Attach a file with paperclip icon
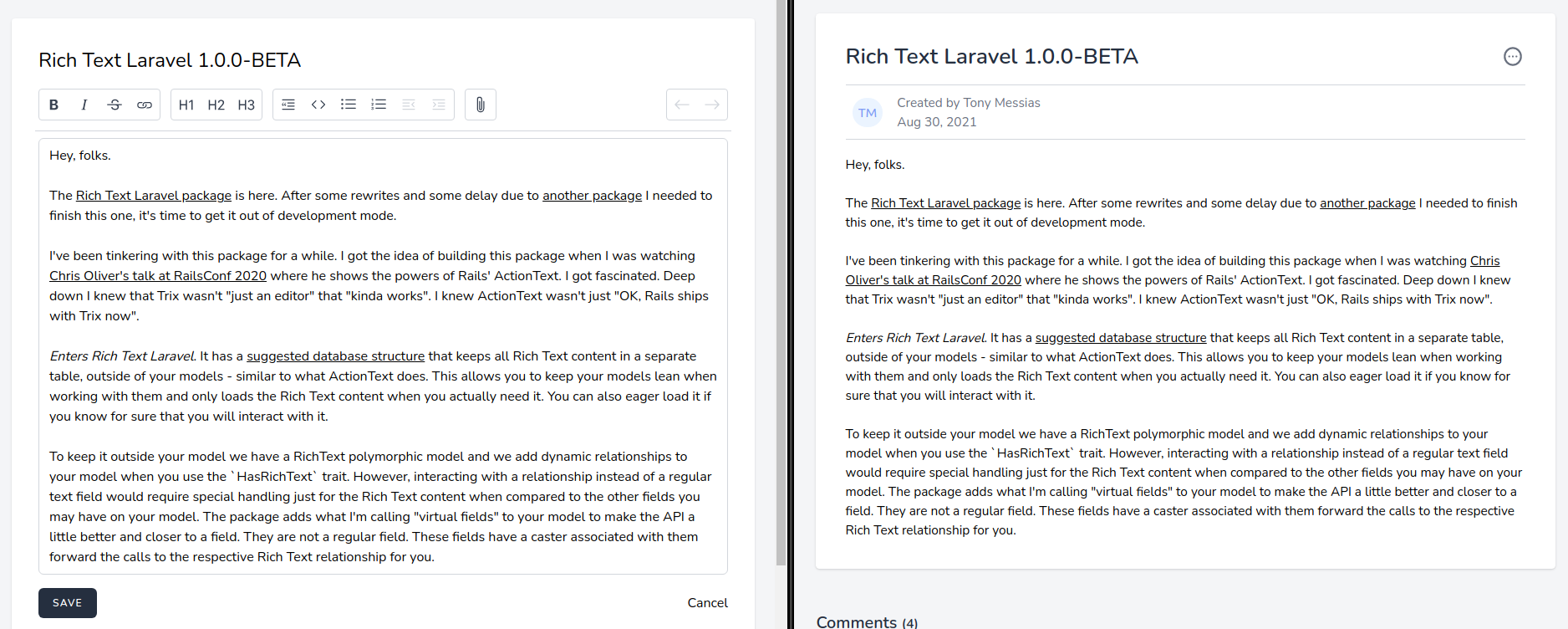Image resolution: width=1568 pixels, height=629 pixels. click(x=481, y=105)
